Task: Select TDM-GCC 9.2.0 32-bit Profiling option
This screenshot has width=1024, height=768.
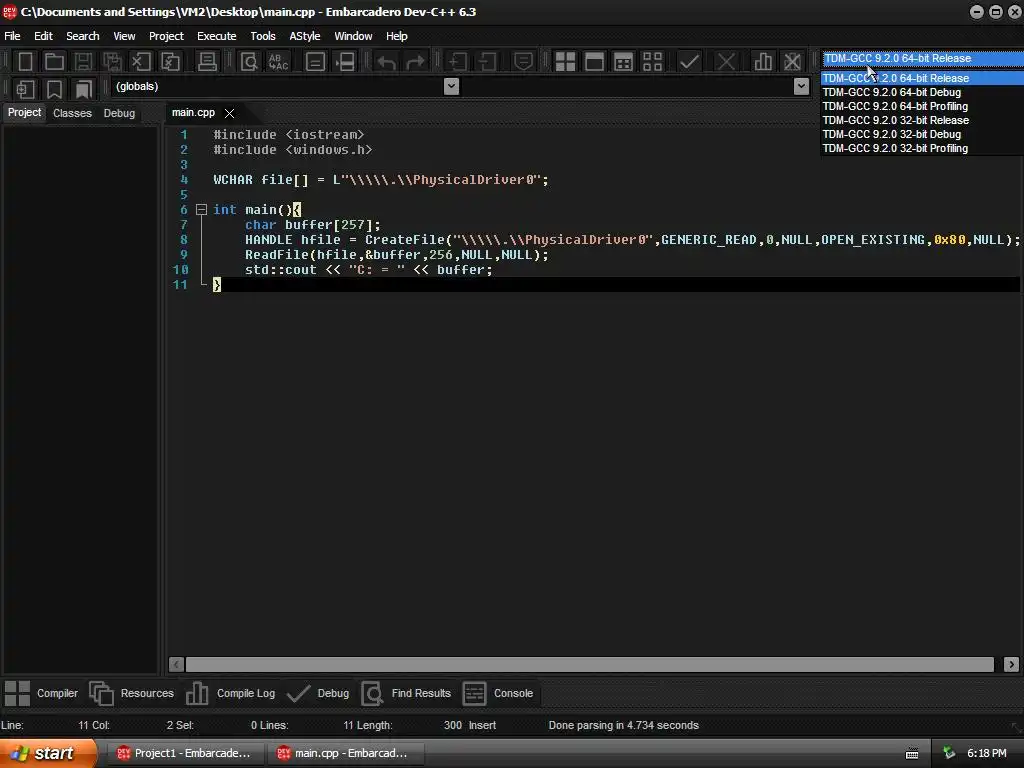Action: point(922,148)
